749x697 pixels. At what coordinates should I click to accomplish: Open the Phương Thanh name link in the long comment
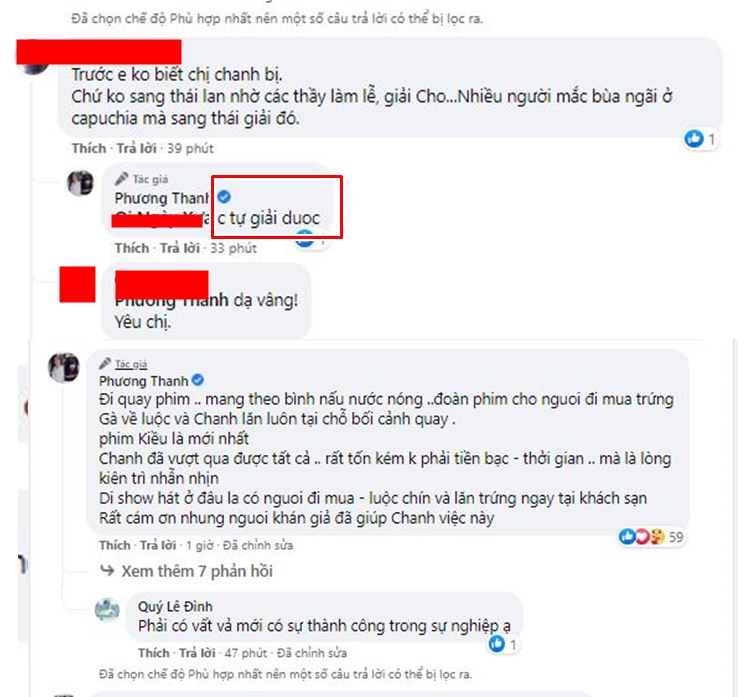[143, 381]
